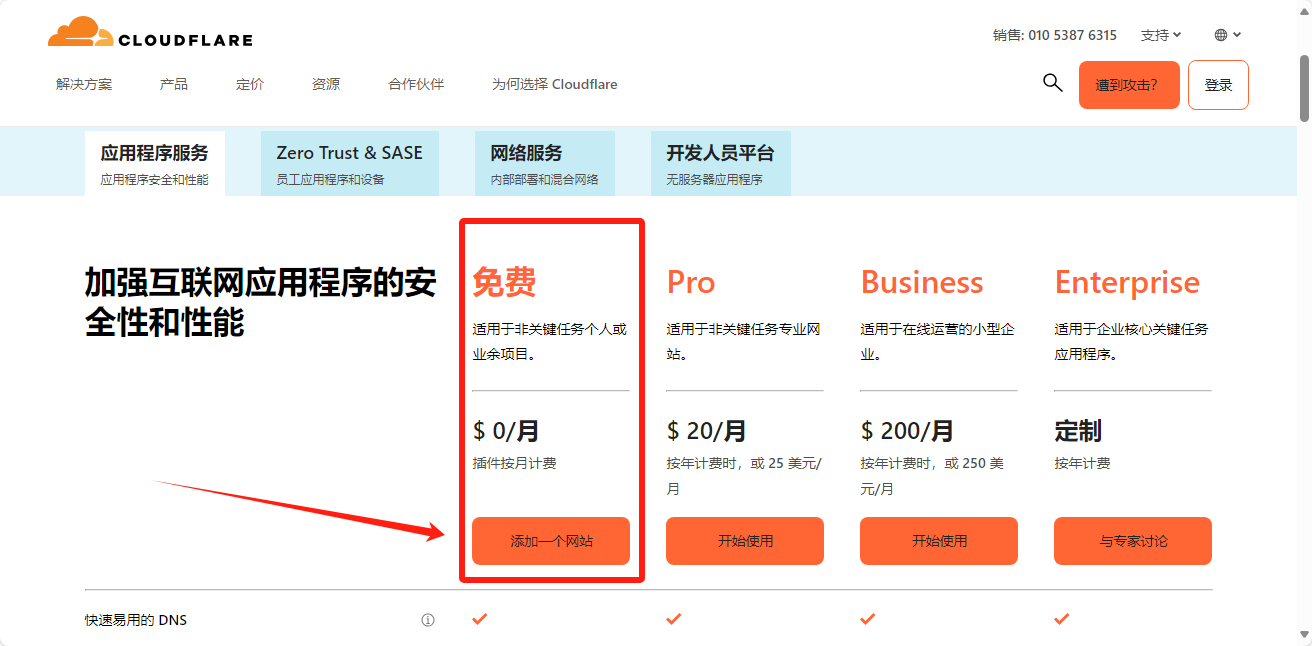Switch to the 开发人员平台 tab
Viewport: 1312px width, 646px height.
(720, 163)
